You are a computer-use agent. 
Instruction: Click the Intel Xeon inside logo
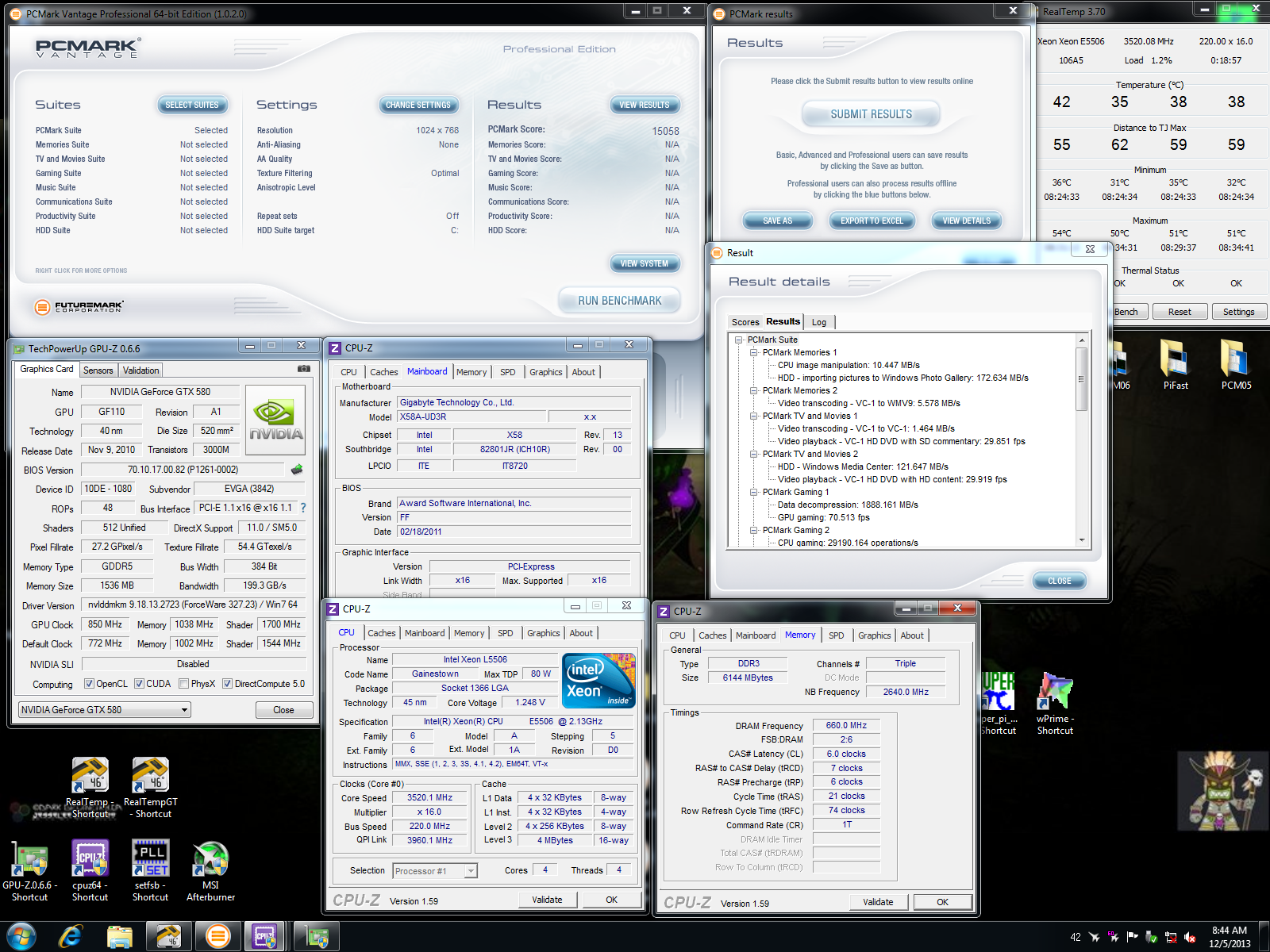click(598, 680)
